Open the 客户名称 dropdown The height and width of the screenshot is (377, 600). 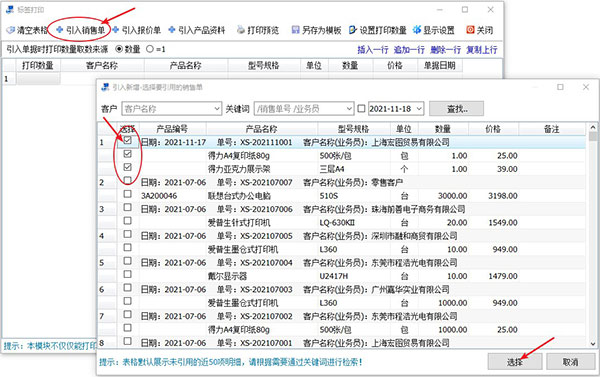pos(217,109)
